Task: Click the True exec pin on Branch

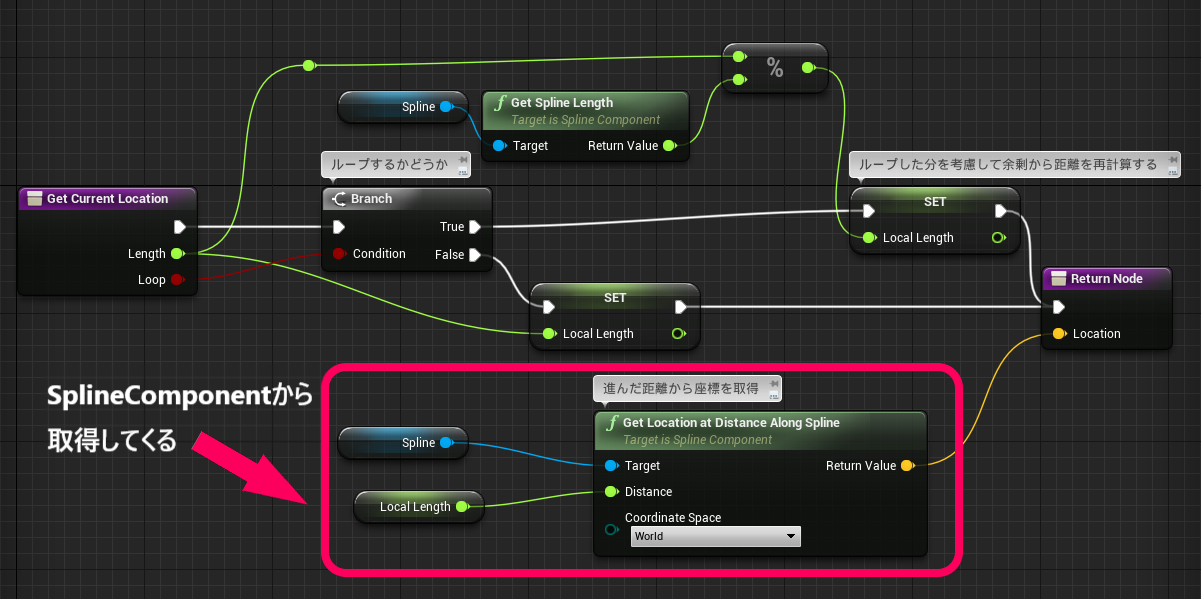Action: (x=475, y=227)
